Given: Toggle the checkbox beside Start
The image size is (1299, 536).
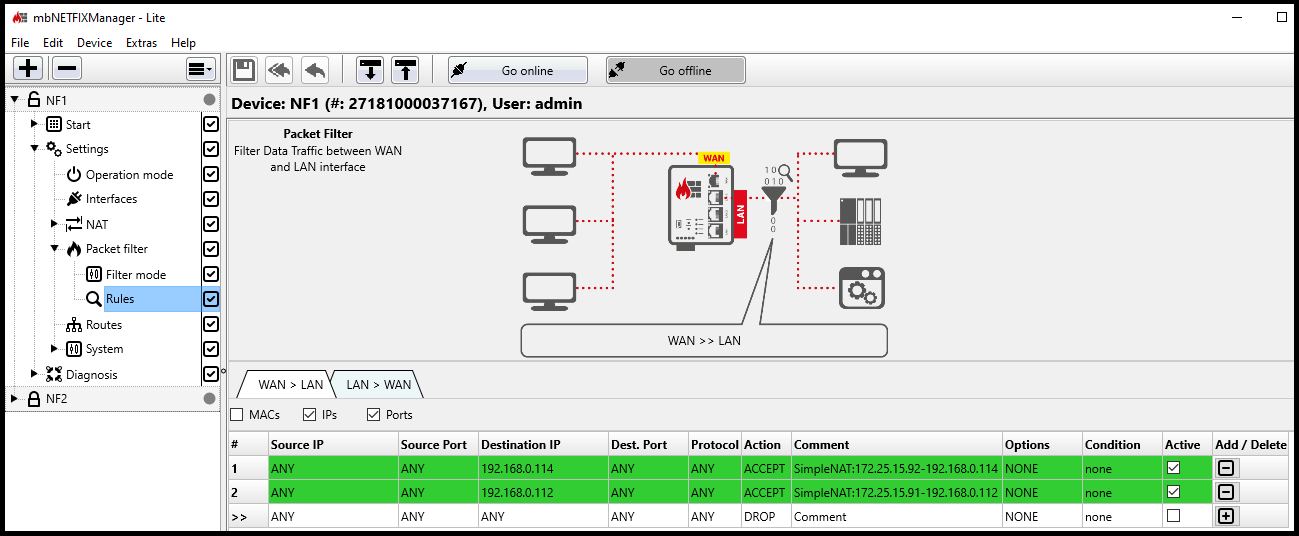Looking at the screenshot, I should 210,124.
